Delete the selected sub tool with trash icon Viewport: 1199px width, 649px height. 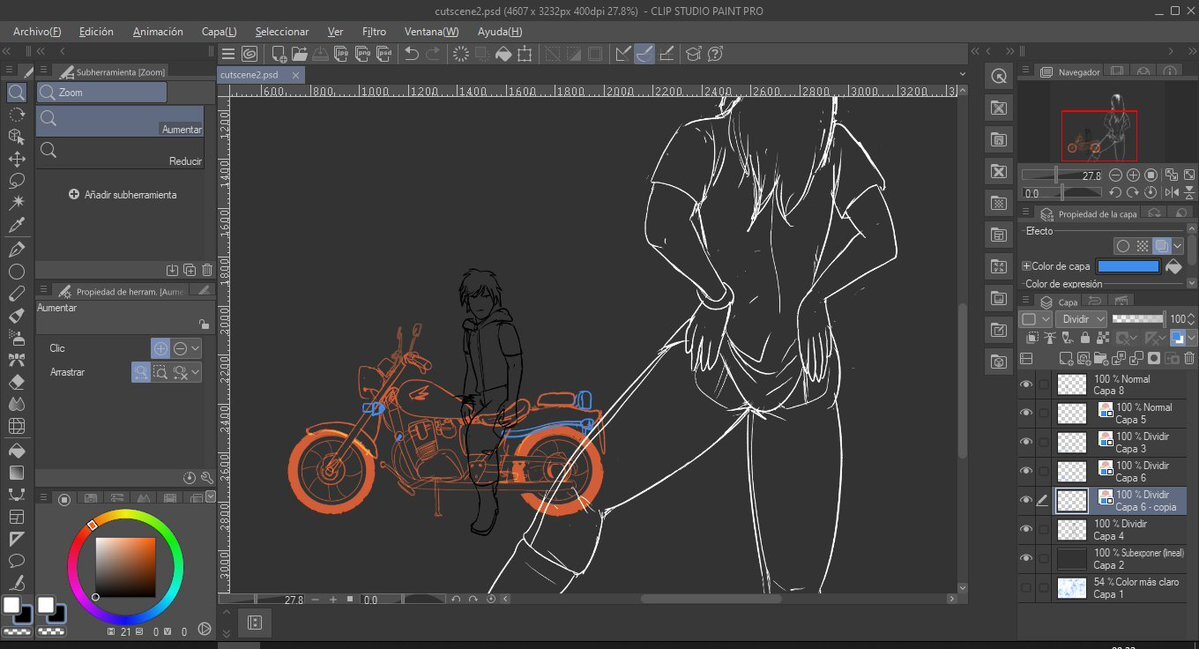207,270
